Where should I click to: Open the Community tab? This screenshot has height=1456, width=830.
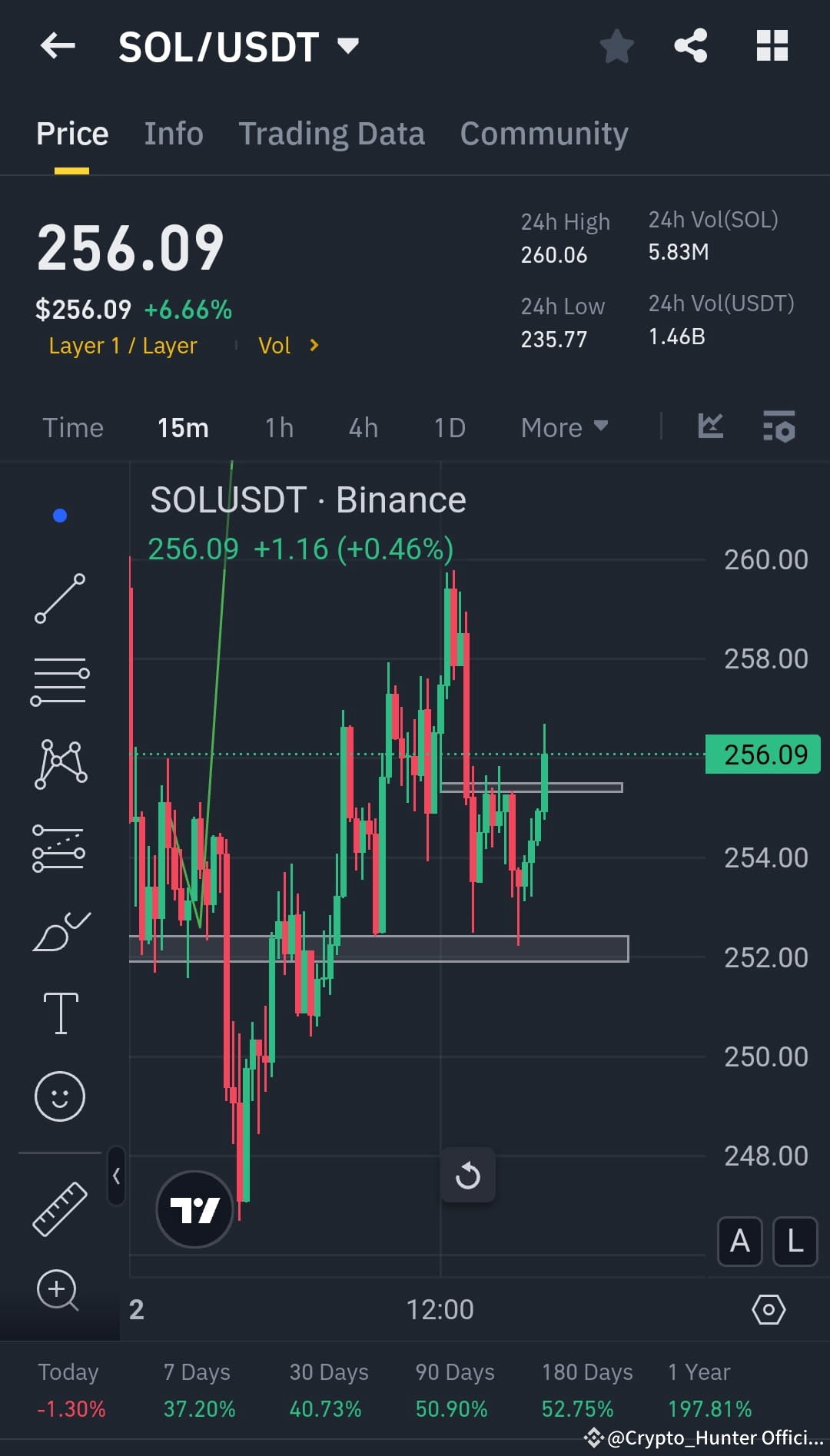(x=543, y=133)
